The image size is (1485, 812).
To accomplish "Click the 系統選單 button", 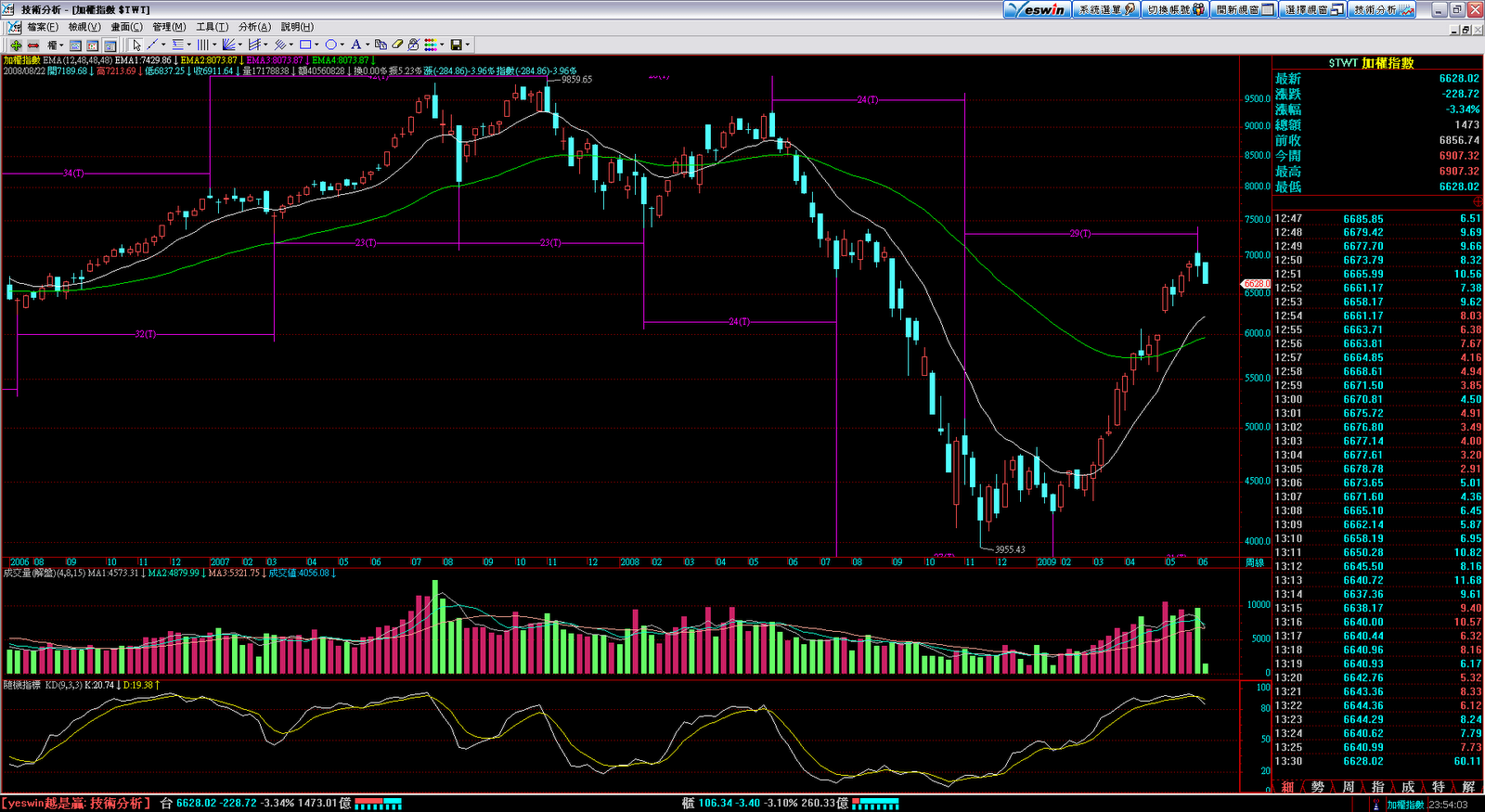I will (1106, 9).
